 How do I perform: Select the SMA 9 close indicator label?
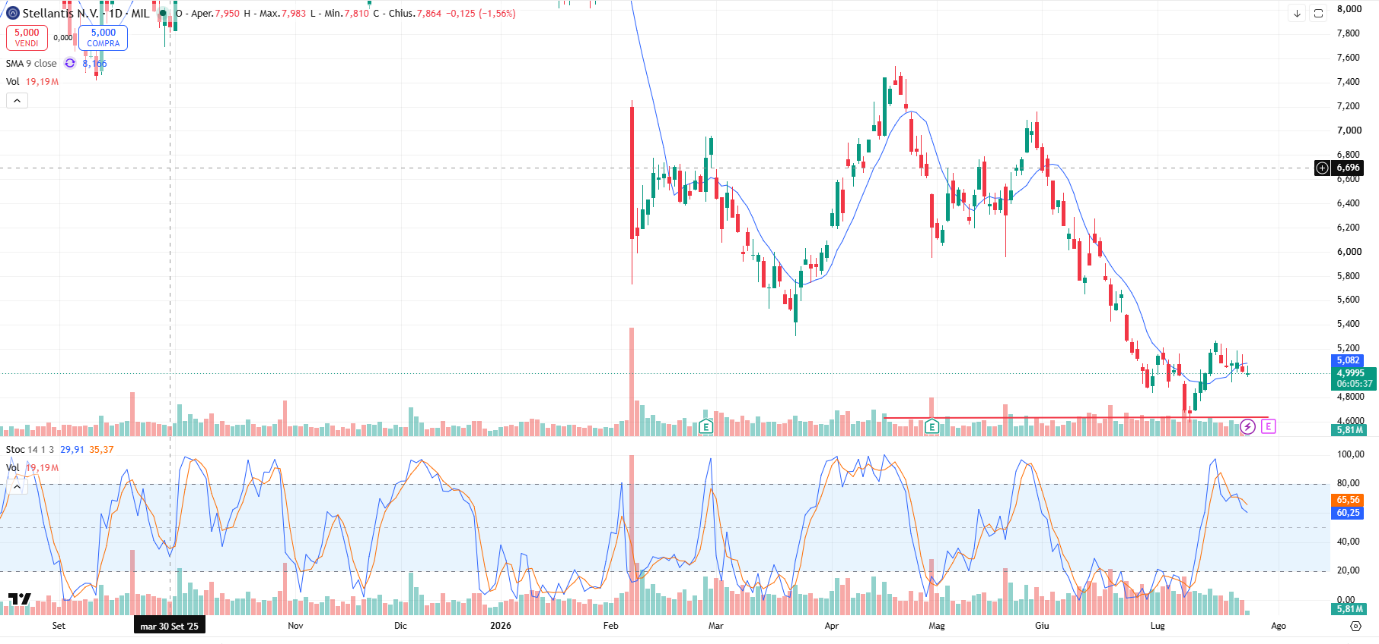(x=32, y=63)
